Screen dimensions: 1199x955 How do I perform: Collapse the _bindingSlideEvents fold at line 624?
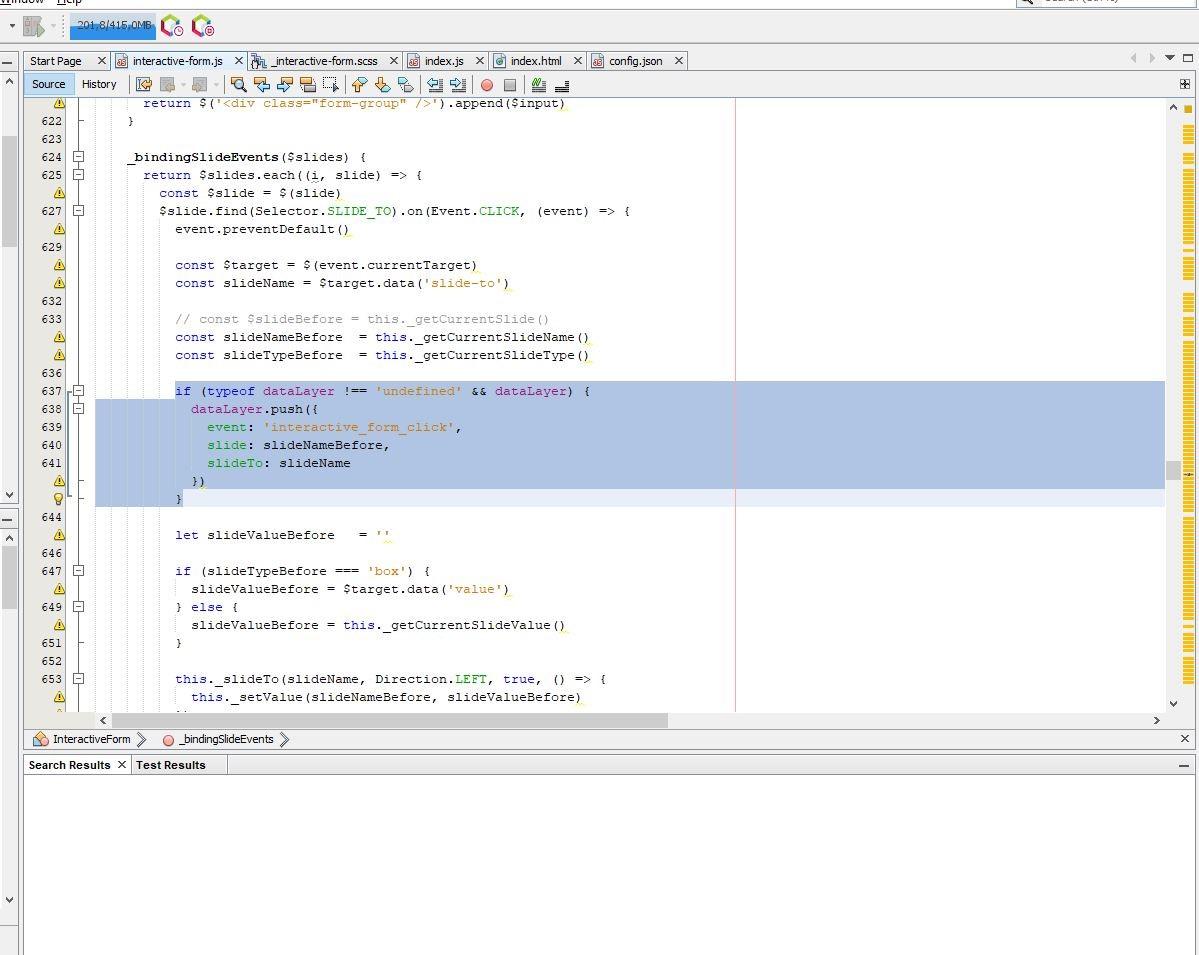pyautogui.click(x=79, y=157)
